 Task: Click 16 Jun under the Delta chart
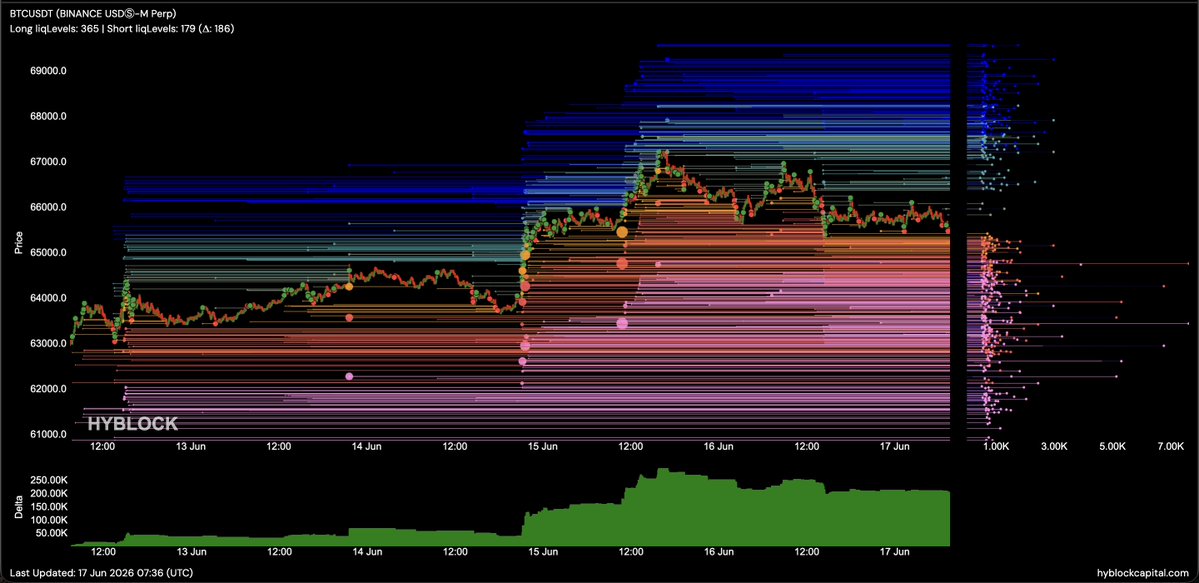point(720,552)
